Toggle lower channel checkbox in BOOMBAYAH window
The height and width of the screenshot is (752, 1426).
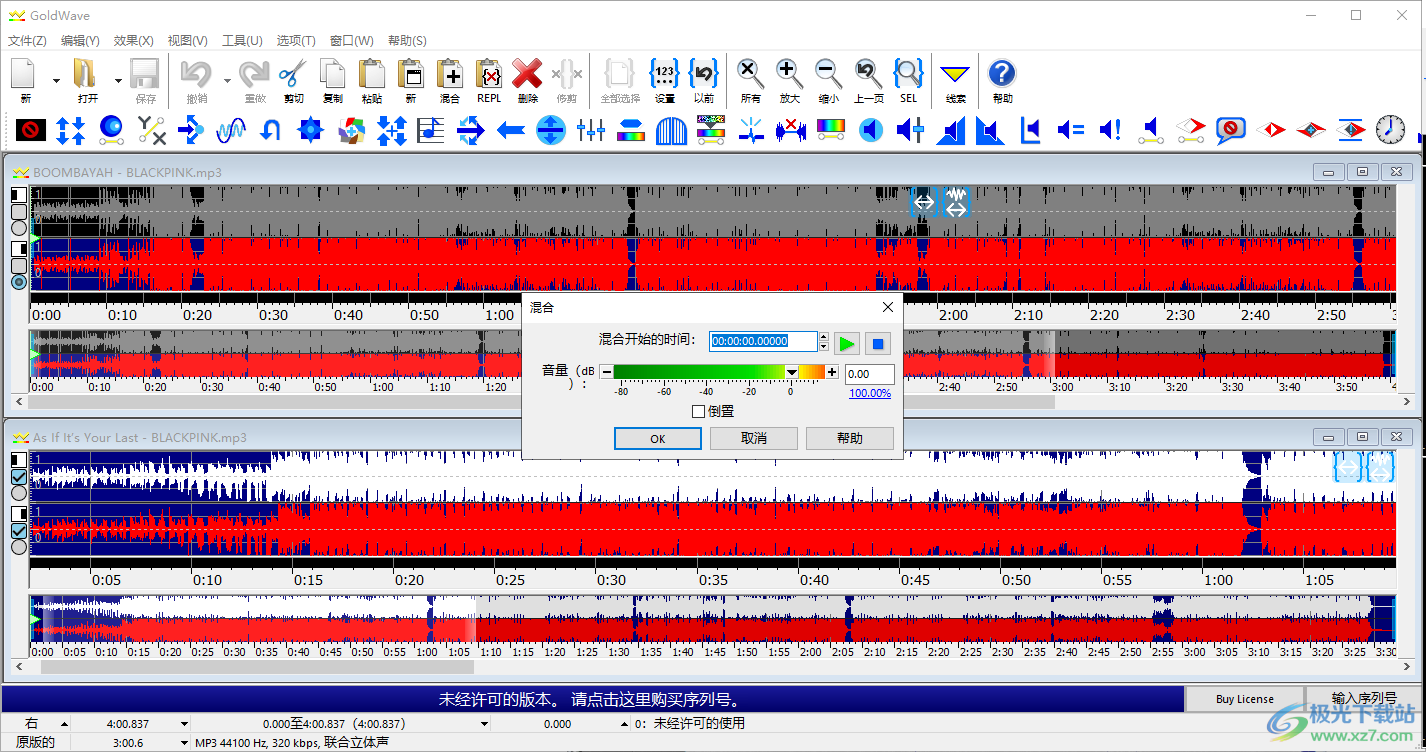pos(19,266)
